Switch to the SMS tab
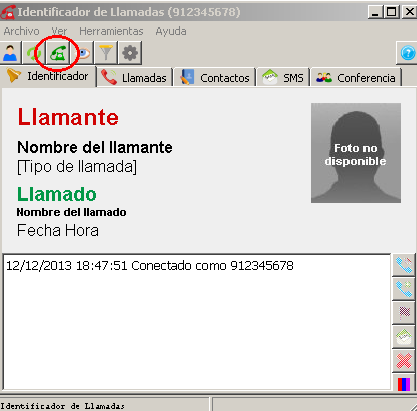The height and width of the screenshot is (411, 417). (283, 78)
